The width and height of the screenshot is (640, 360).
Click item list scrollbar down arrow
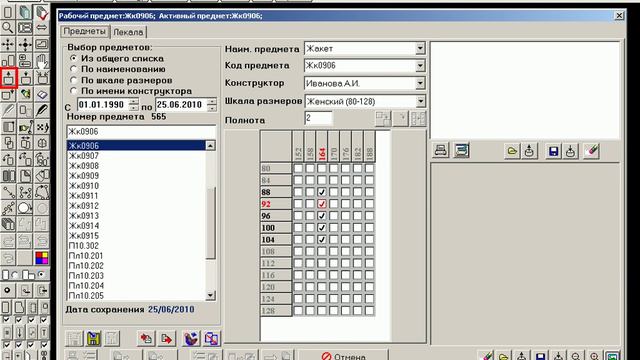tap(211, 295)
